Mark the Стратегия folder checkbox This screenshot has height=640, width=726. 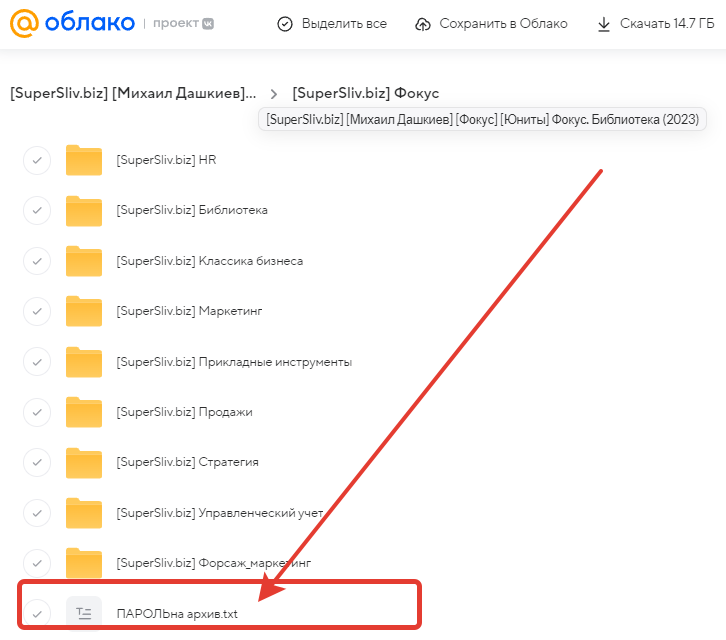[37, 462]
